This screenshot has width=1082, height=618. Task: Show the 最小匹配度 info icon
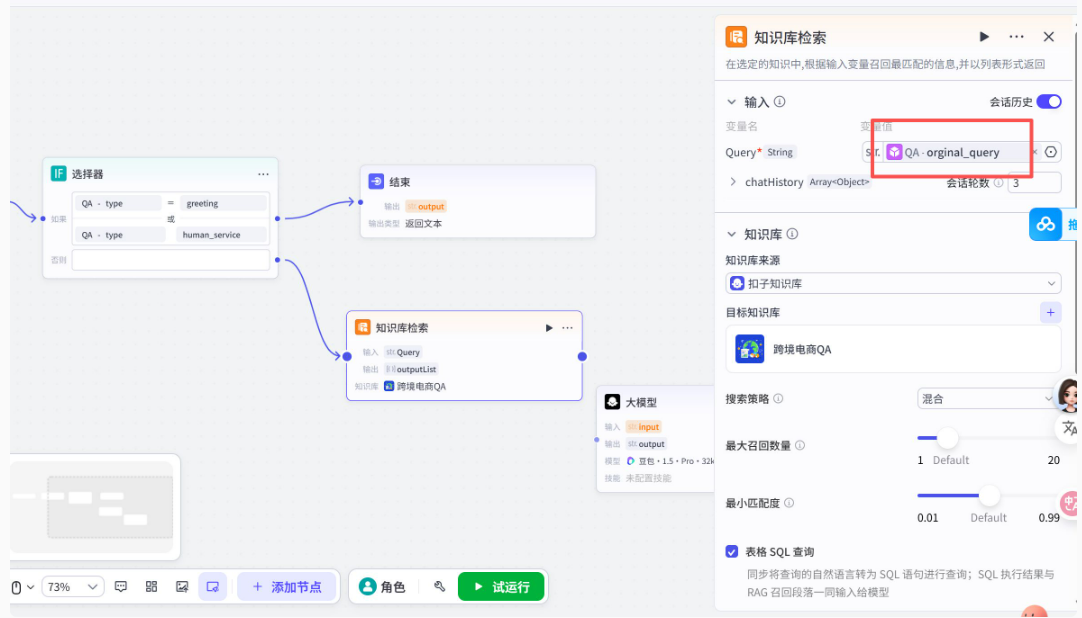click(x=789, y=503)
